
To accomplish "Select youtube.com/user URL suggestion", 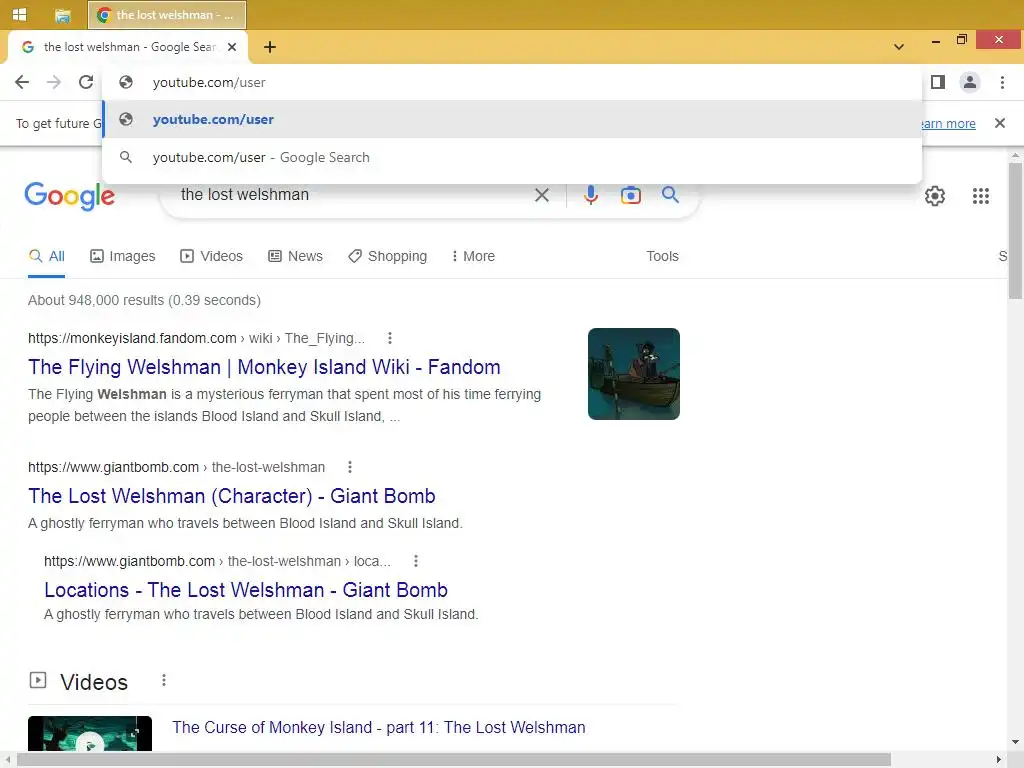I will pyautogui.click(x=513, y=120).
